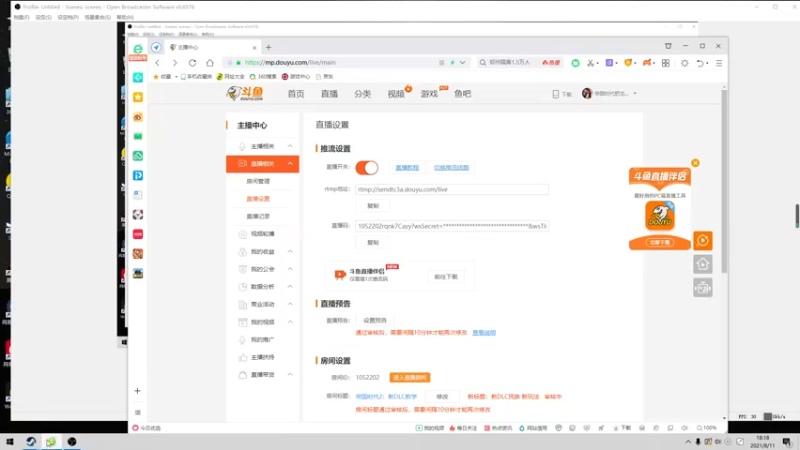Close the 斗鱼直播伴侣 floating ad
The image size is (800, 450).
pyautogui.click(x=695, y=163)
